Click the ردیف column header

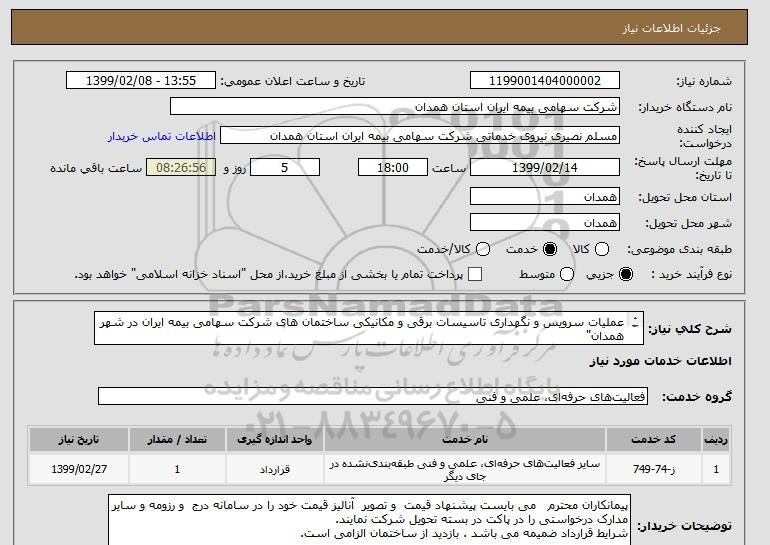(715, 439)
